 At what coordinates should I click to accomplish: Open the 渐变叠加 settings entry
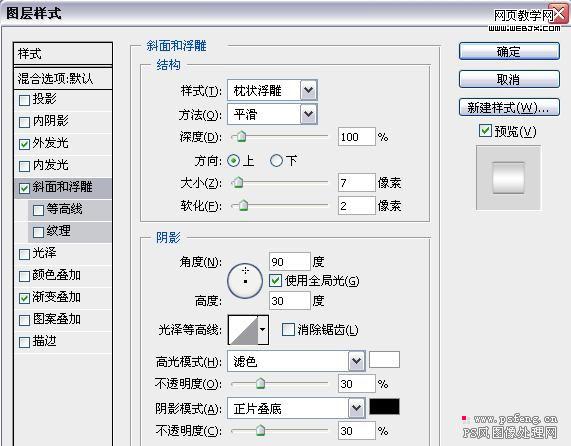[57, 297]
